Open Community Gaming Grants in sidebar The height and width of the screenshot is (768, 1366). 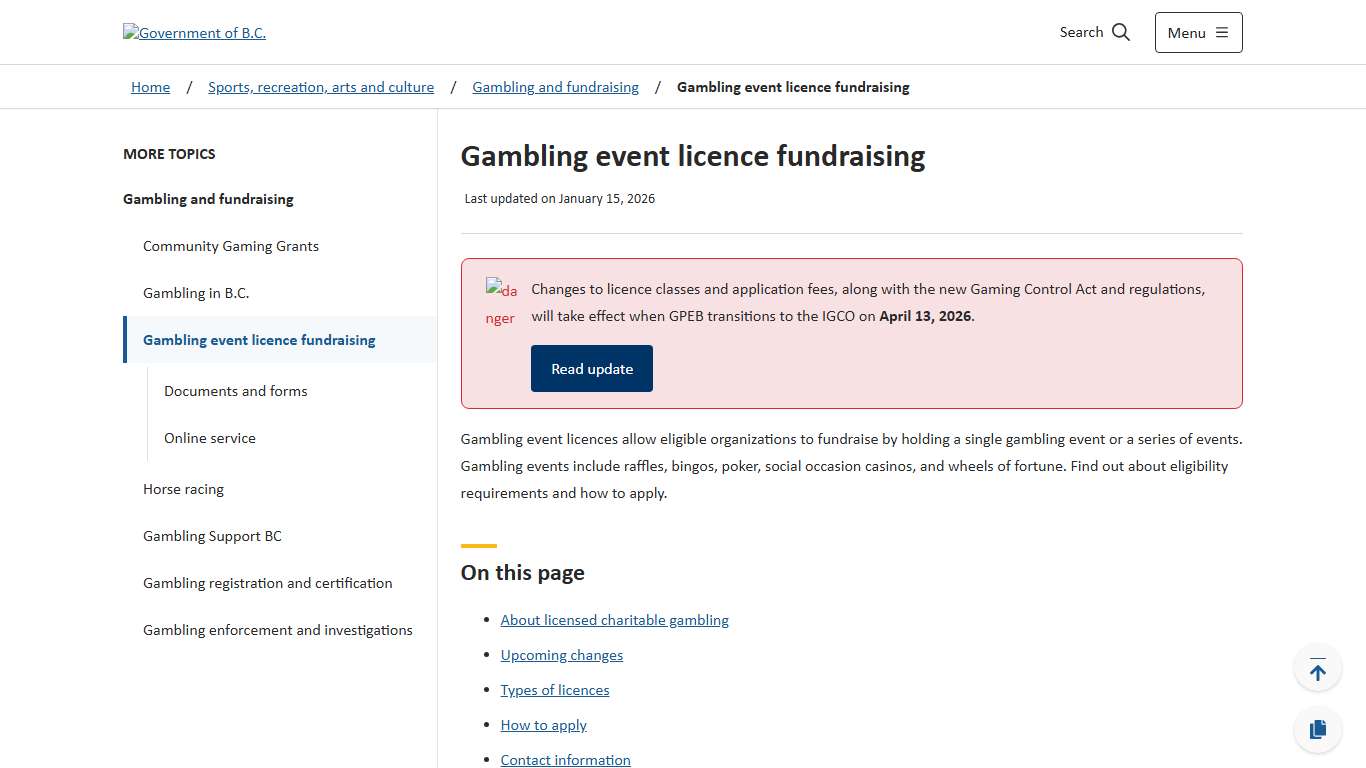231,246
